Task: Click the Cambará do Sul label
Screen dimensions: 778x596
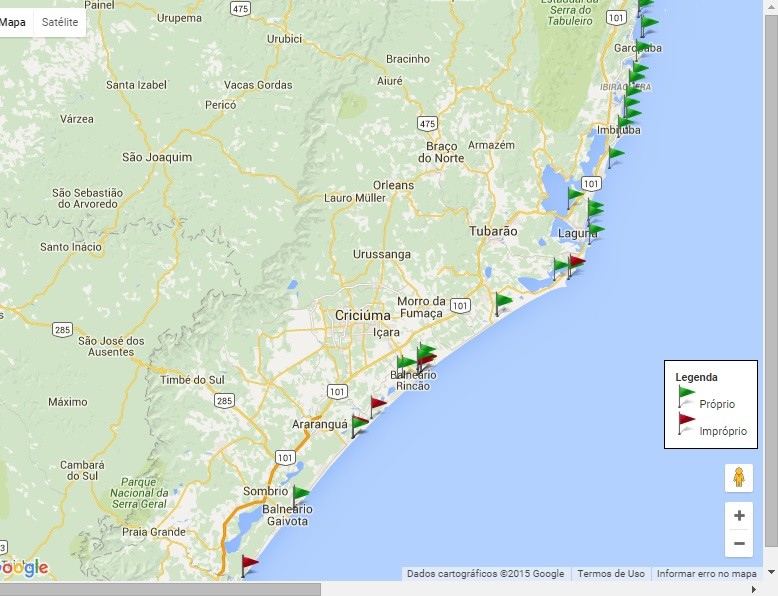Action: pyautogui.click(x=82, y=470)
